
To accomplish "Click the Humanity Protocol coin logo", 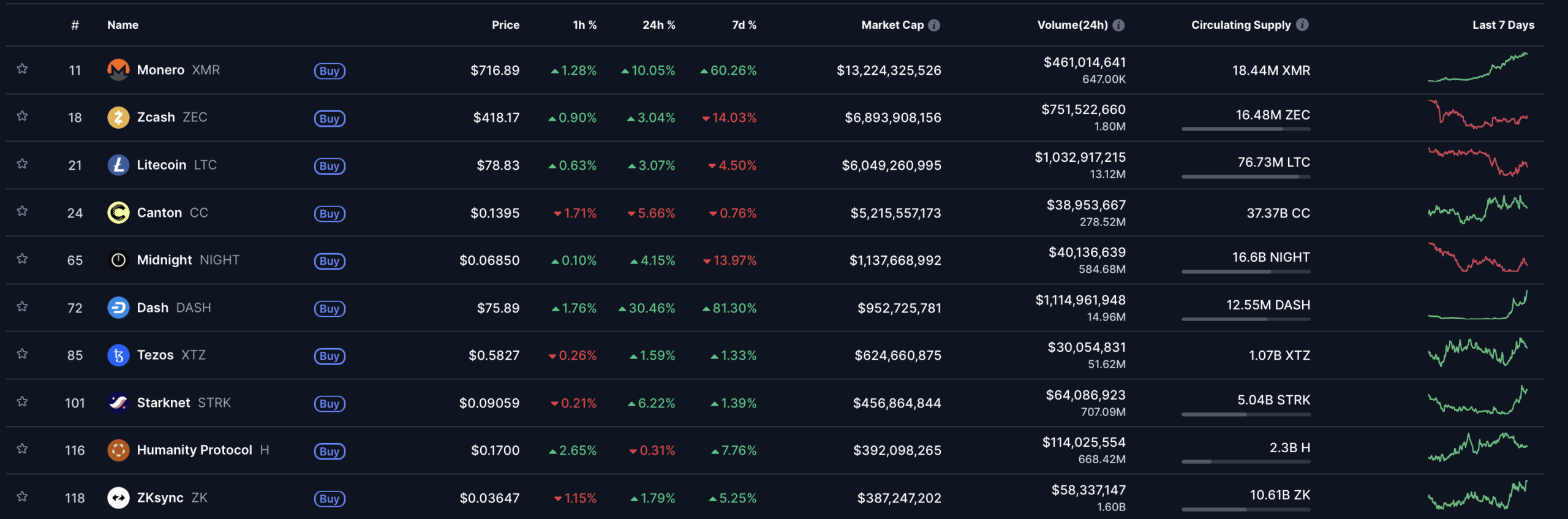I will pos(118,450).
